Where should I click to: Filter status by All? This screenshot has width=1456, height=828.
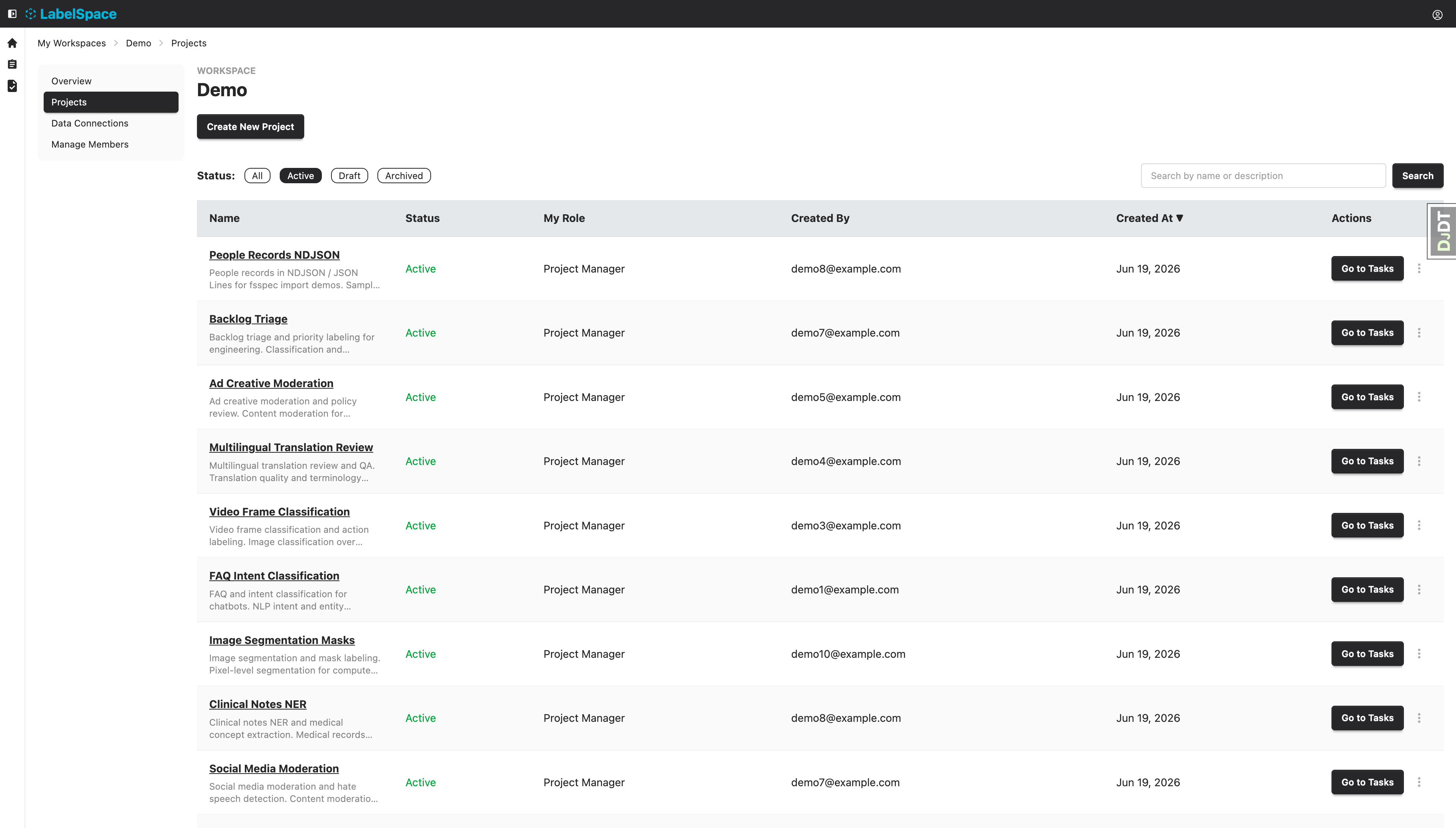tap(257, 176)
